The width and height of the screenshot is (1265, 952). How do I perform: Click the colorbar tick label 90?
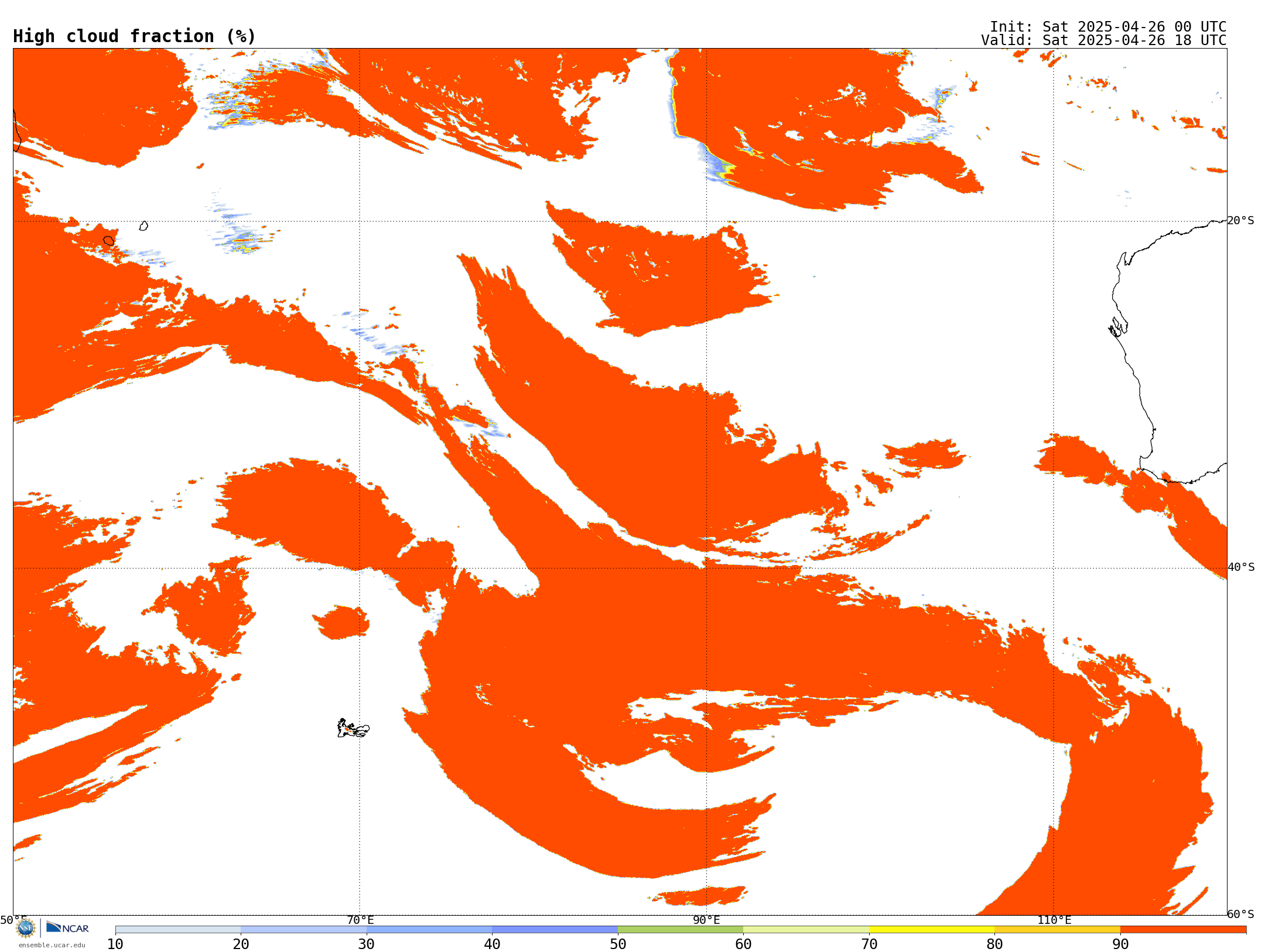(x=1120, y=944)
